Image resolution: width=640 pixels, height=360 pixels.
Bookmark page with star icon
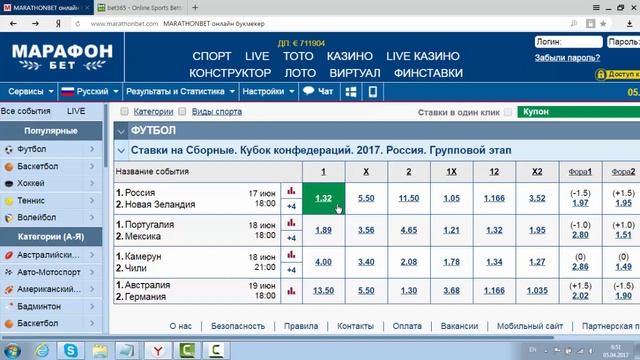click(603, 24)
